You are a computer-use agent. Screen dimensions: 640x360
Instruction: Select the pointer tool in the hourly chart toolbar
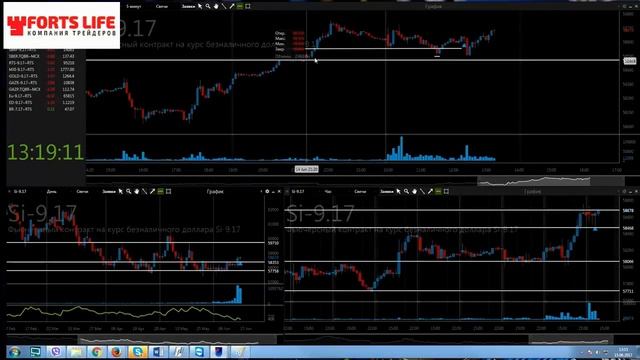tap(398, 191)
